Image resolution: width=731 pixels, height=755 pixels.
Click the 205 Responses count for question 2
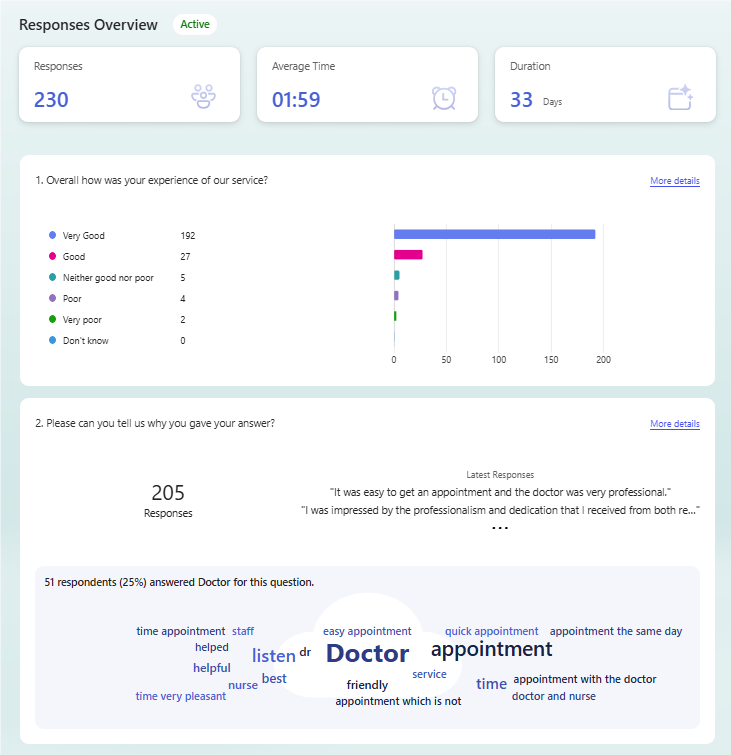[x=168, y=500]
